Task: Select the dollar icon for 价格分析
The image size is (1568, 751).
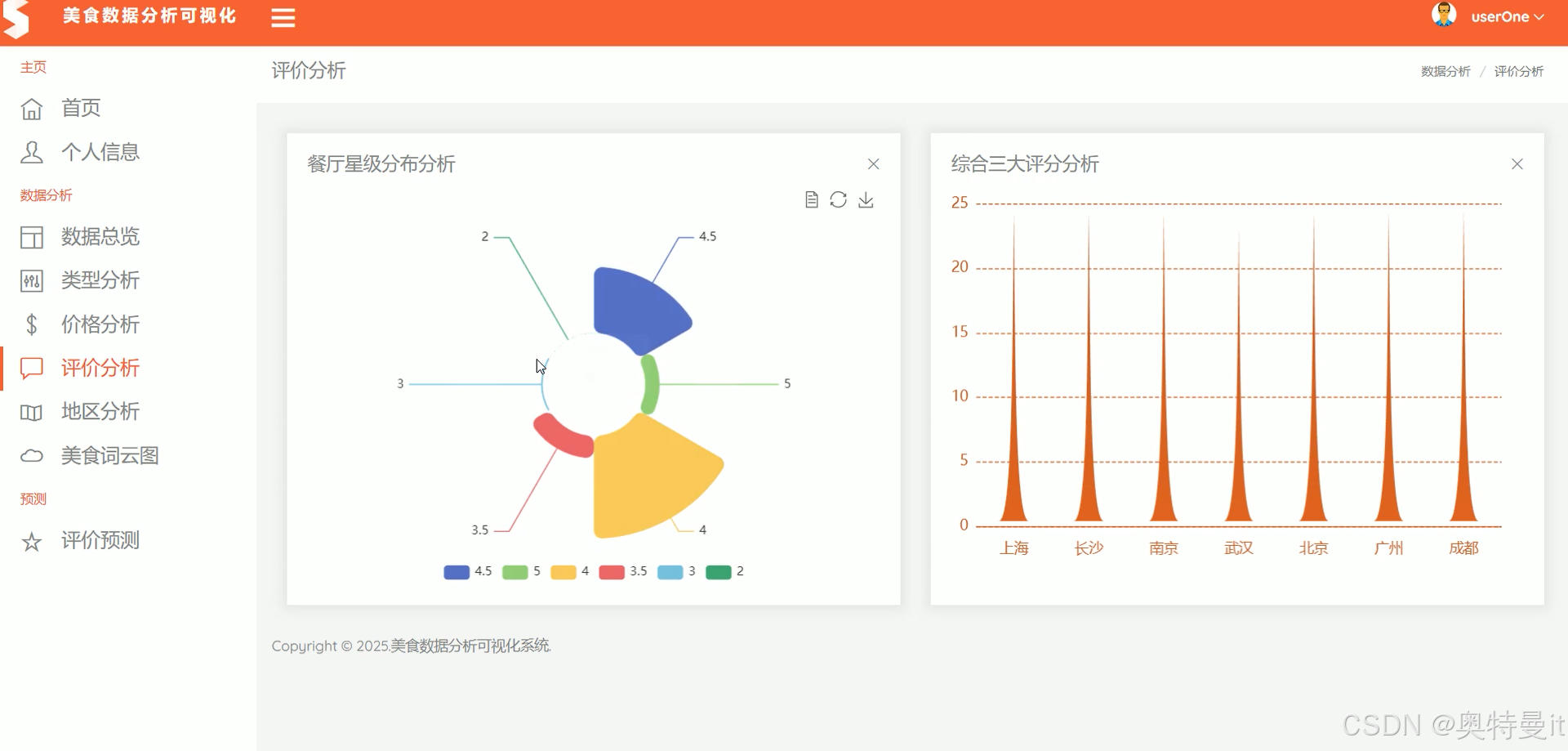Action: [x=31, y=324]
